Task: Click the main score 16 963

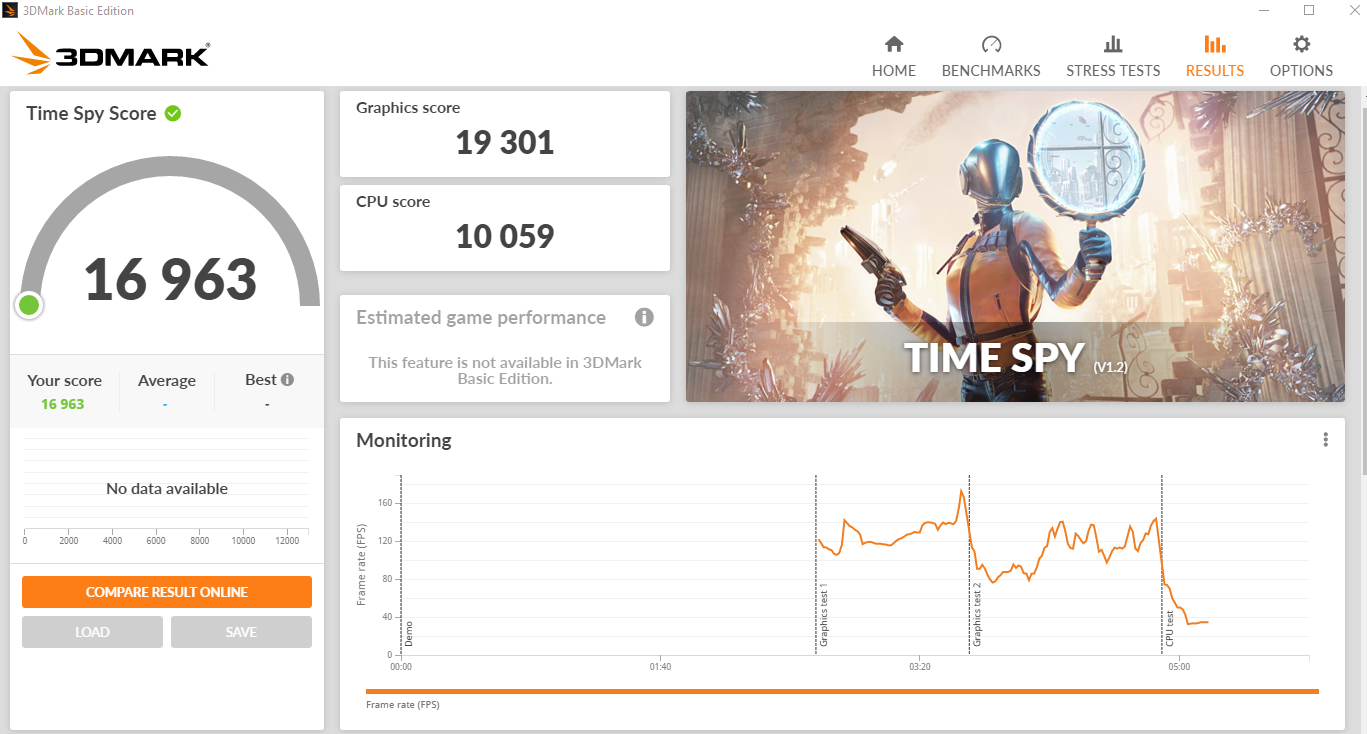Action: click(170, 280)
